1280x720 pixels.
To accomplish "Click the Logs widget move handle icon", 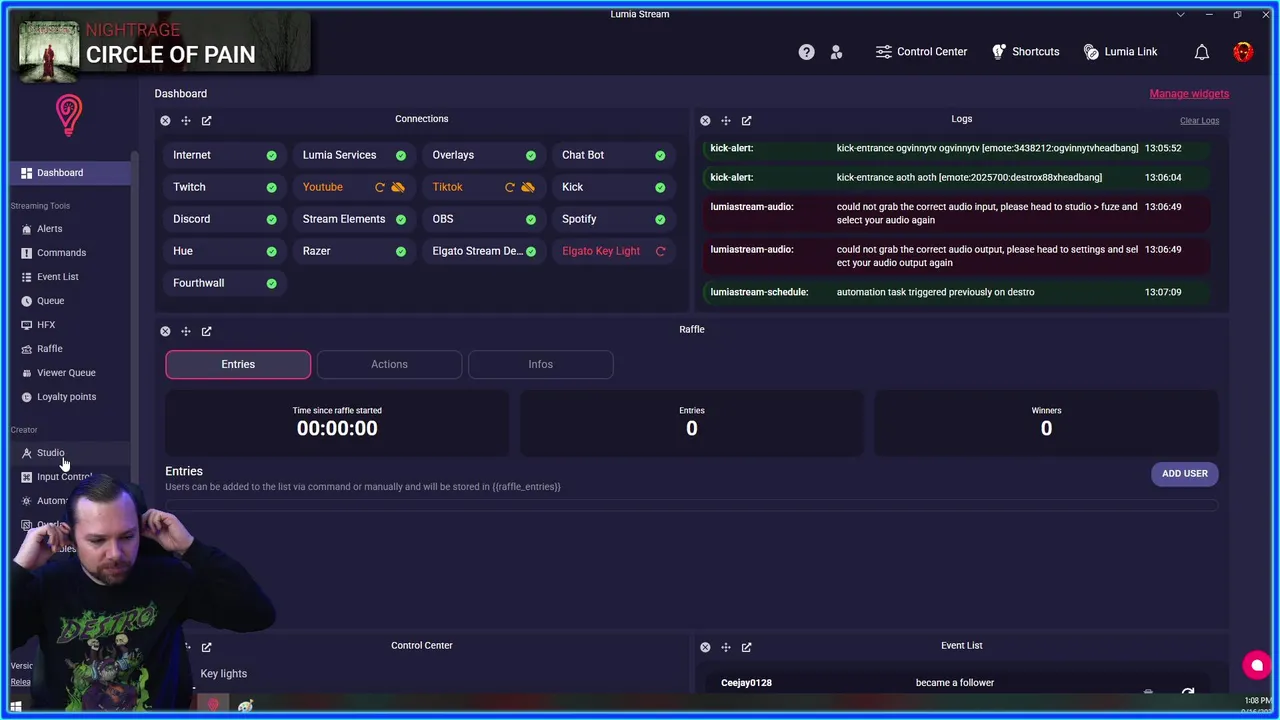I will coord(726,120).
